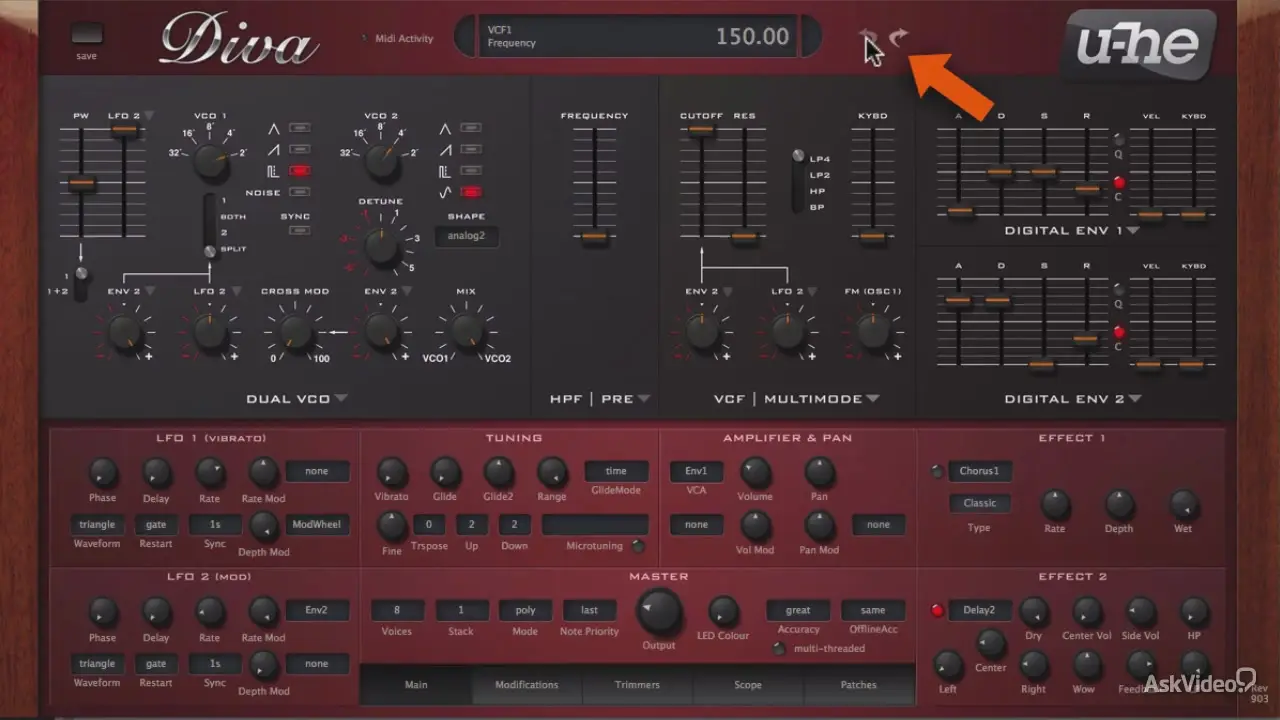Open Digital Env 1 model dropdown

point(1134,230)
